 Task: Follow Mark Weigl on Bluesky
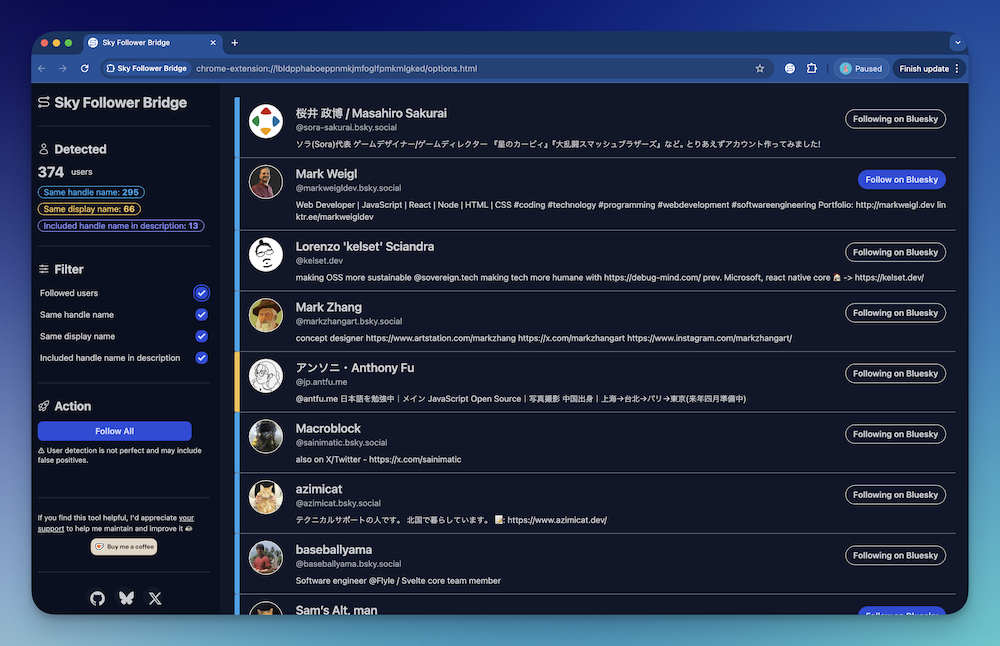pos(901,180)
